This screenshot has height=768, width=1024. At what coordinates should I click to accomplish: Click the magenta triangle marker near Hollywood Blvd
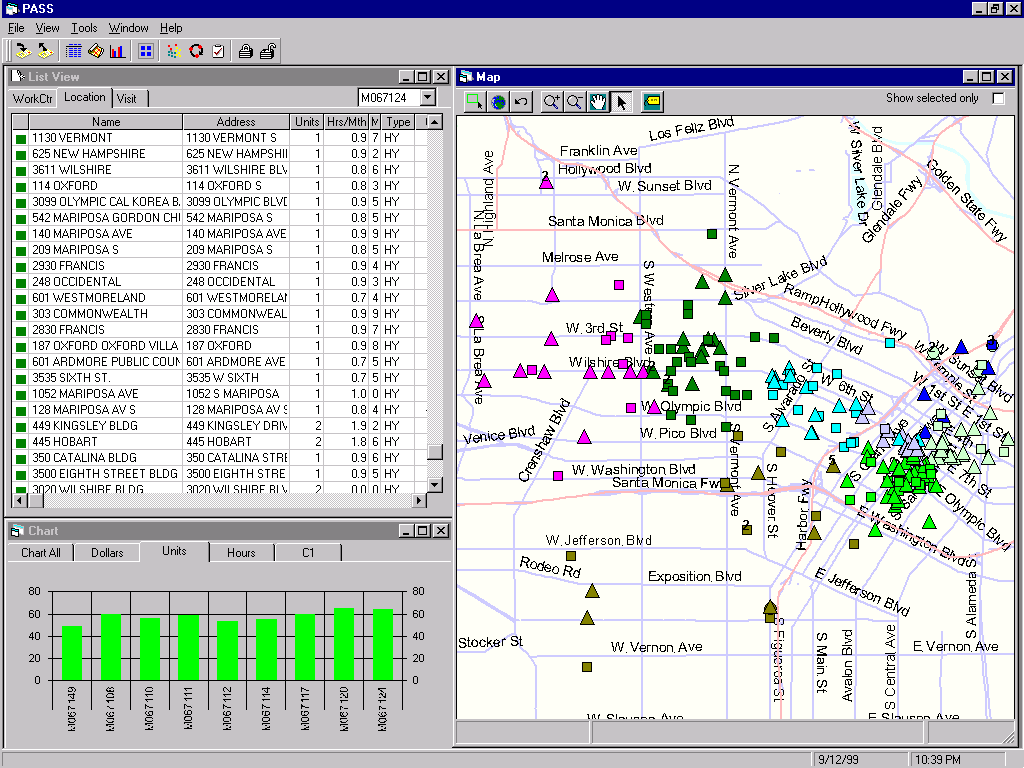[x=547, y=182]
